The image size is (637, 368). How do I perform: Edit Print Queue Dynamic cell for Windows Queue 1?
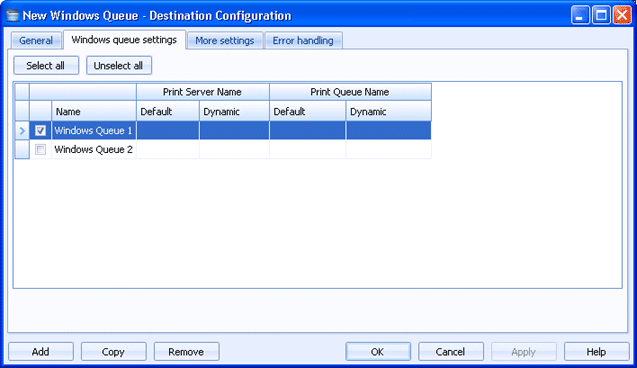[388, 130]
